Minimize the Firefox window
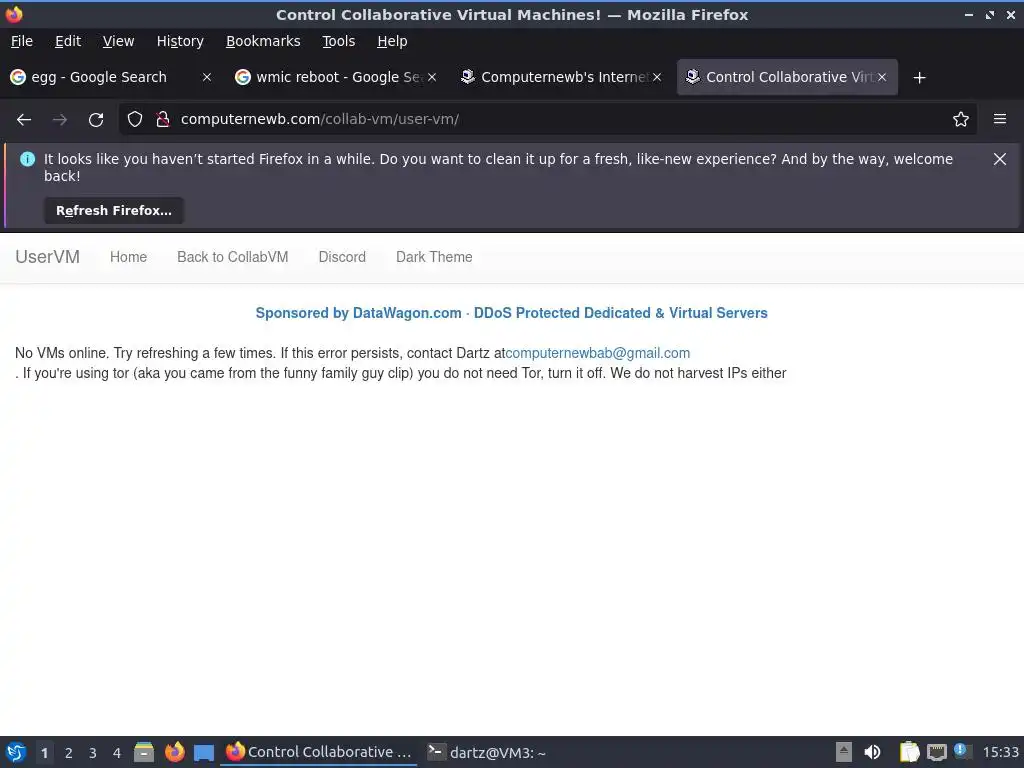 [969, 15]
